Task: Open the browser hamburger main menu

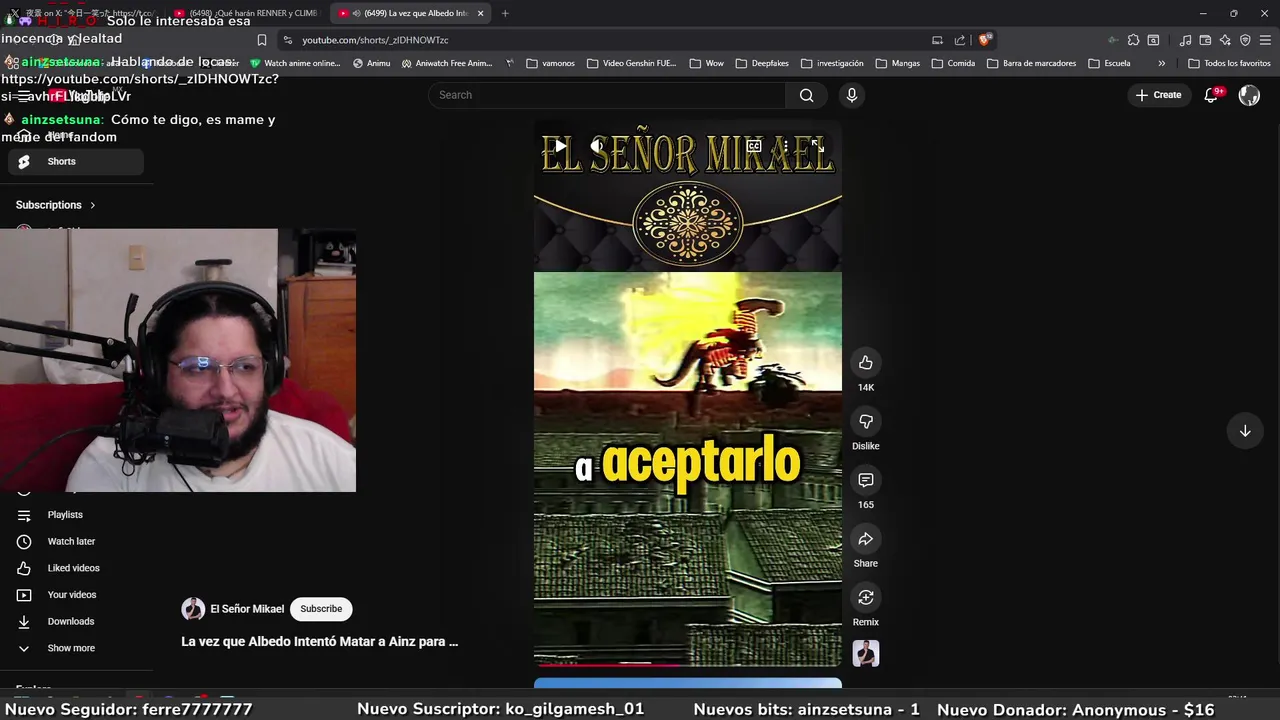Action: pos(1266,40)
